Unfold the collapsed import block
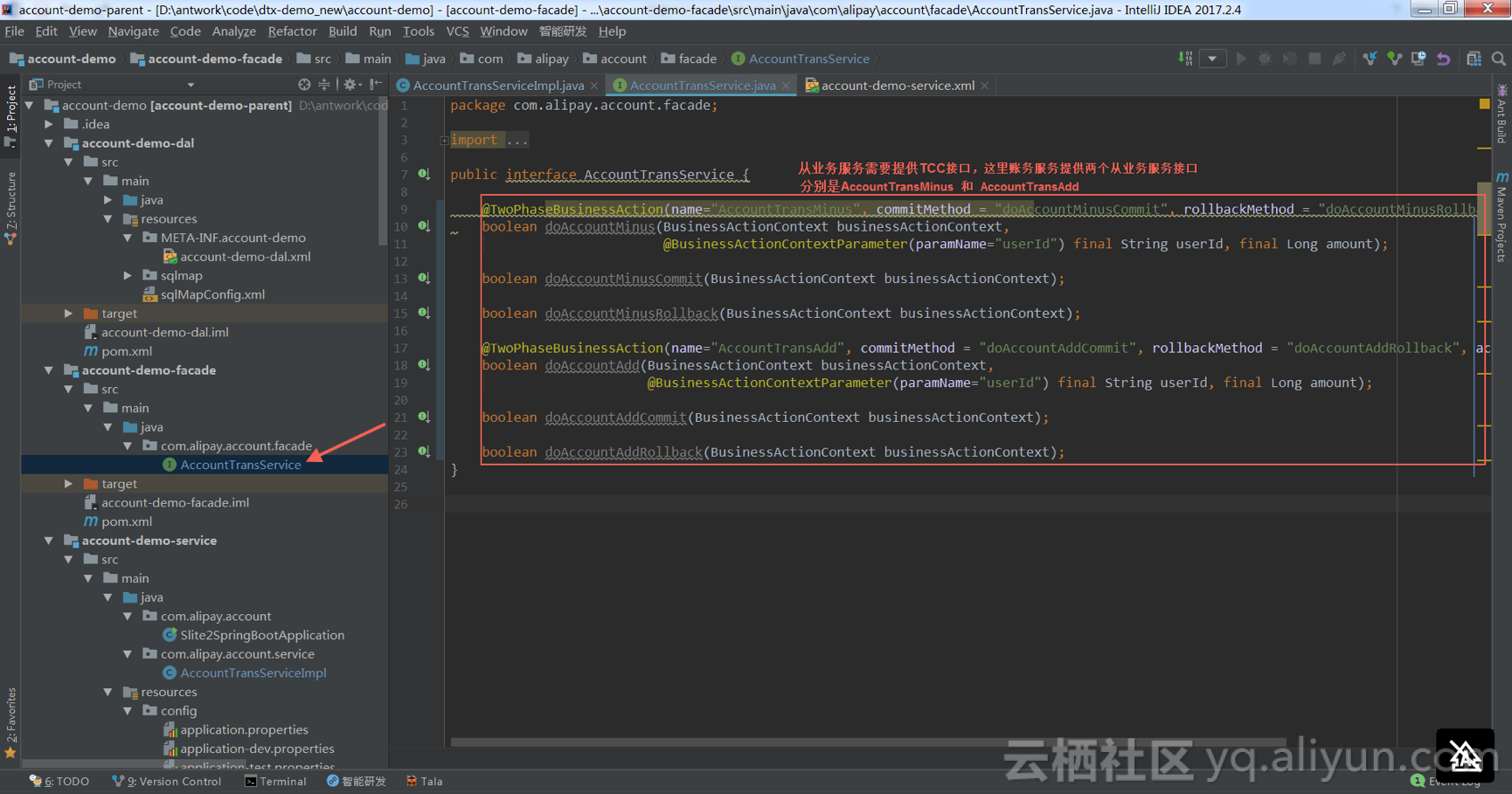Image resolution: width=1512 pixels, height=794 pixels. [x=444, y=140]
